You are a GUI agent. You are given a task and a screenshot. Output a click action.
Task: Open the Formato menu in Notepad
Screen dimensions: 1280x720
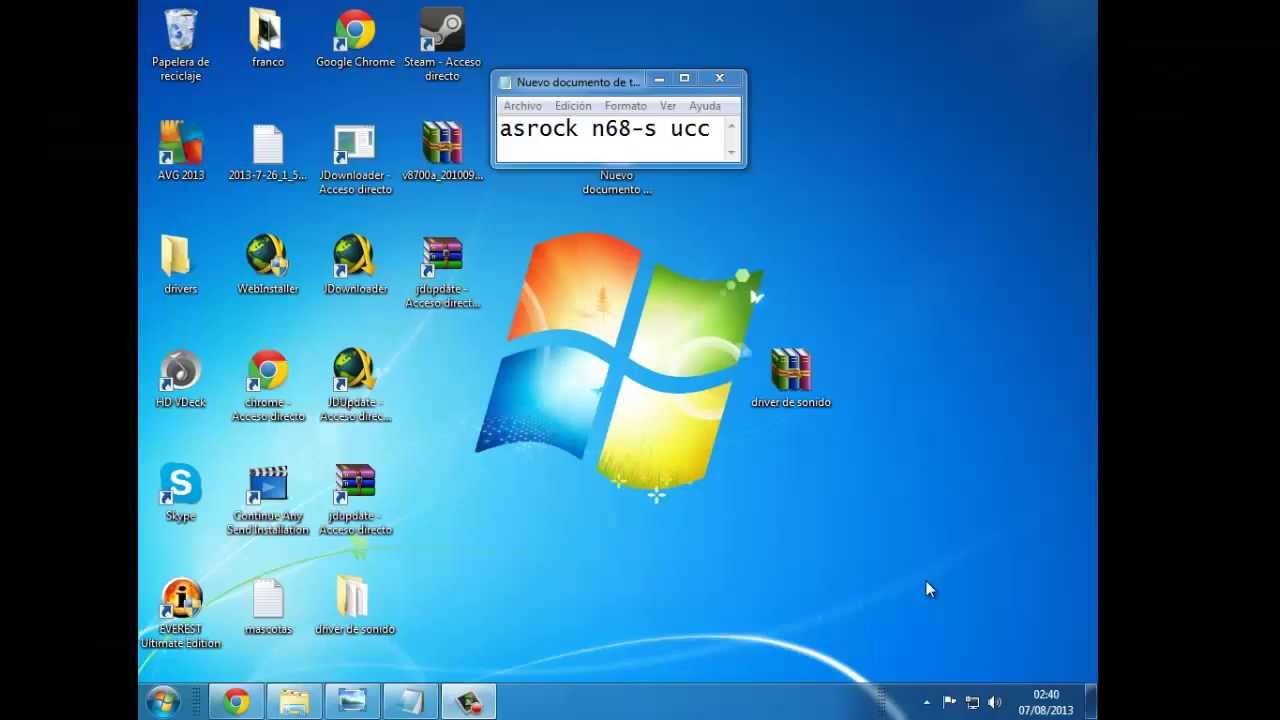[625, 106]
